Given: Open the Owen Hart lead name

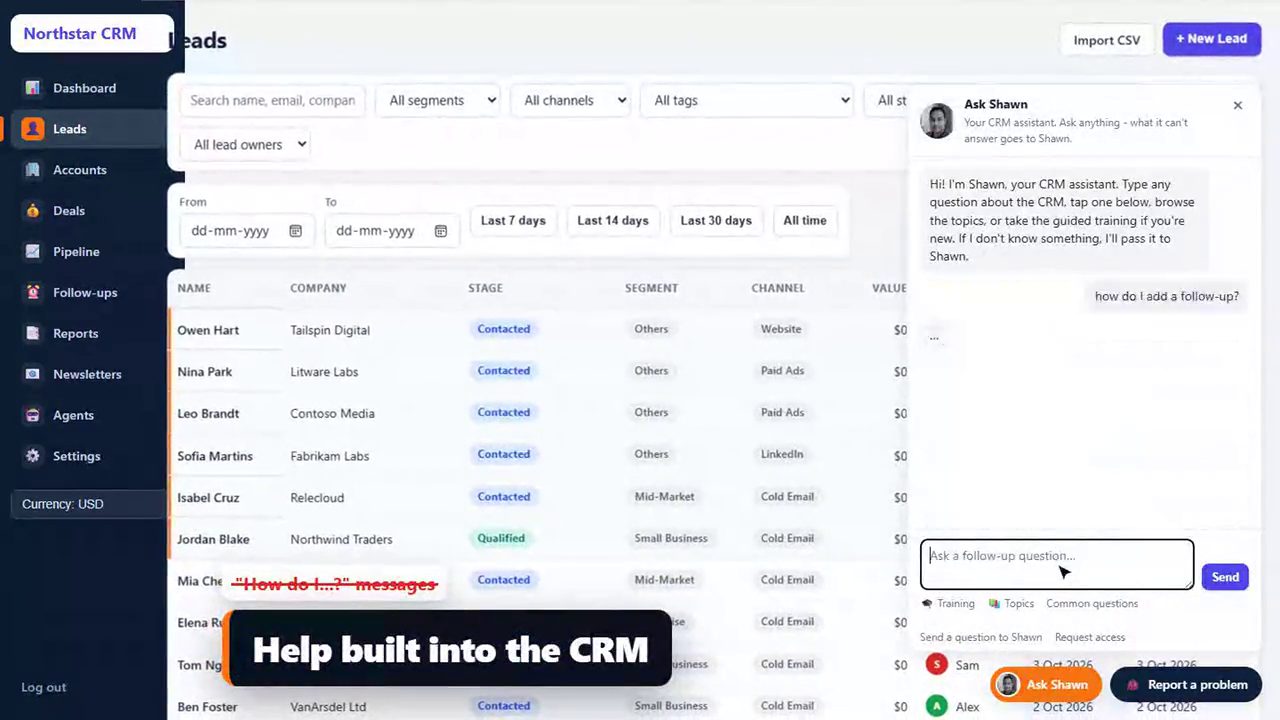Looking at the screenshot, I should (208, 330).
